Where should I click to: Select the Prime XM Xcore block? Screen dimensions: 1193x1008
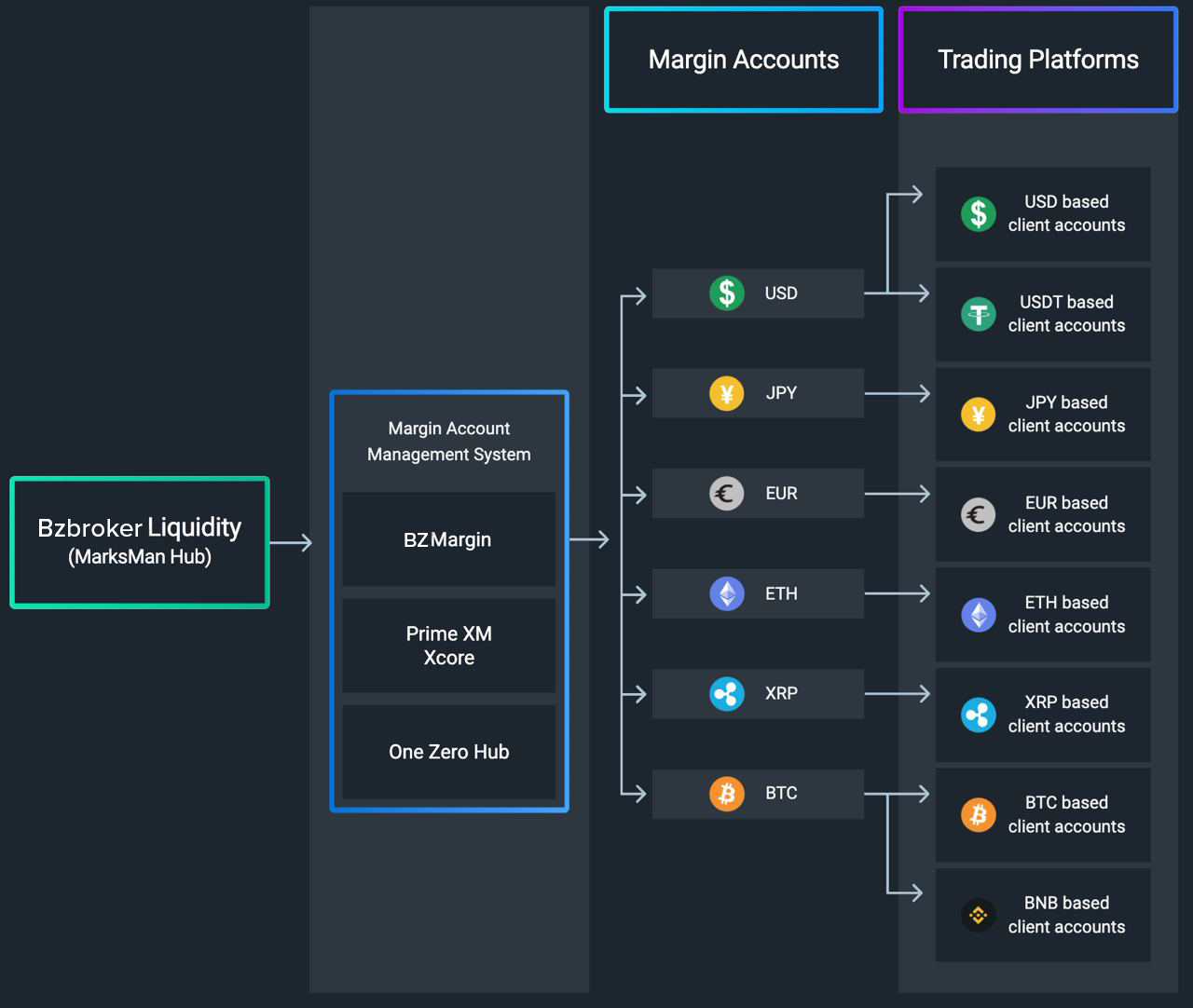click(449, 646)
